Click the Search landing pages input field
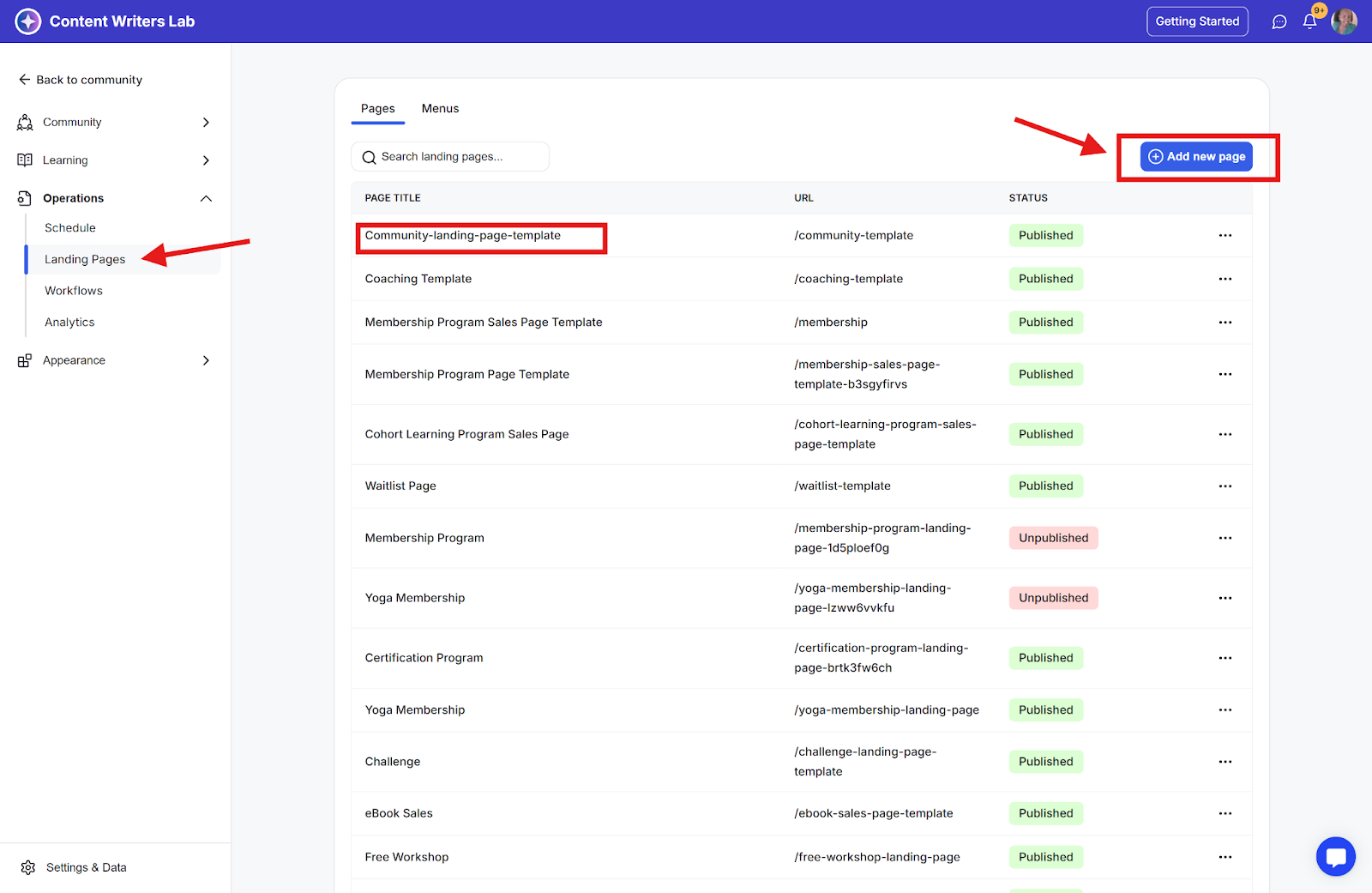The image size is (1372, 893). click(x=450, y=157)
